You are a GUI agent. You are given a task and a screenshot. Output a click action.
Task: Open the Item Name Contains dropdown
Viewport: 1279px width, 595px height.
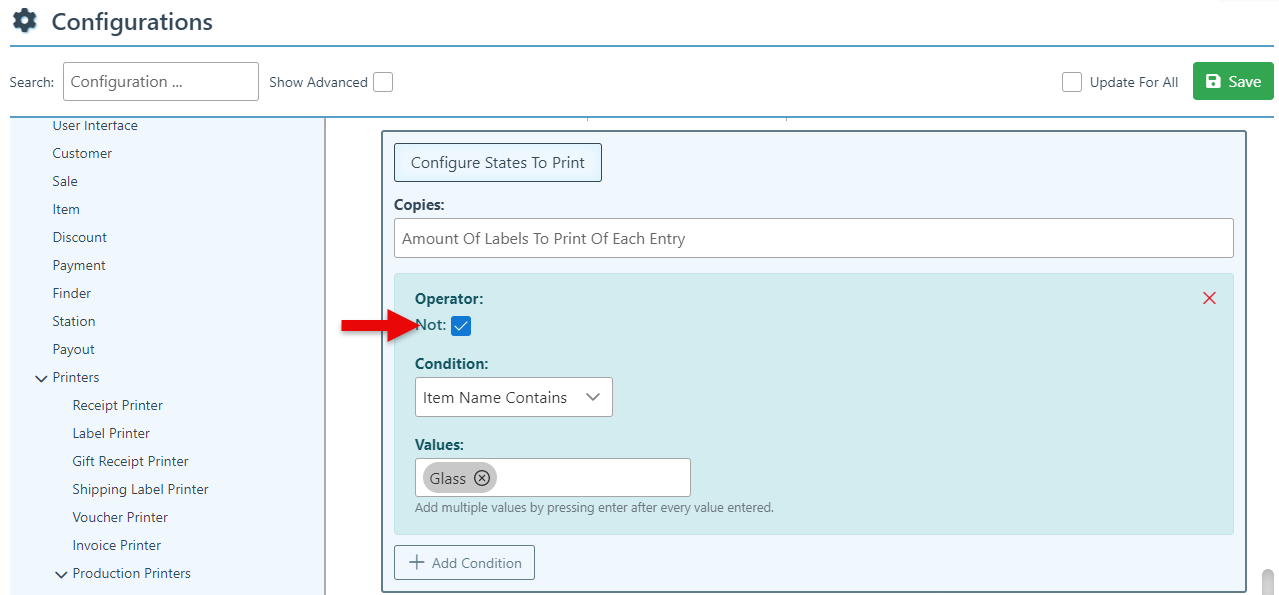point(513,397)
